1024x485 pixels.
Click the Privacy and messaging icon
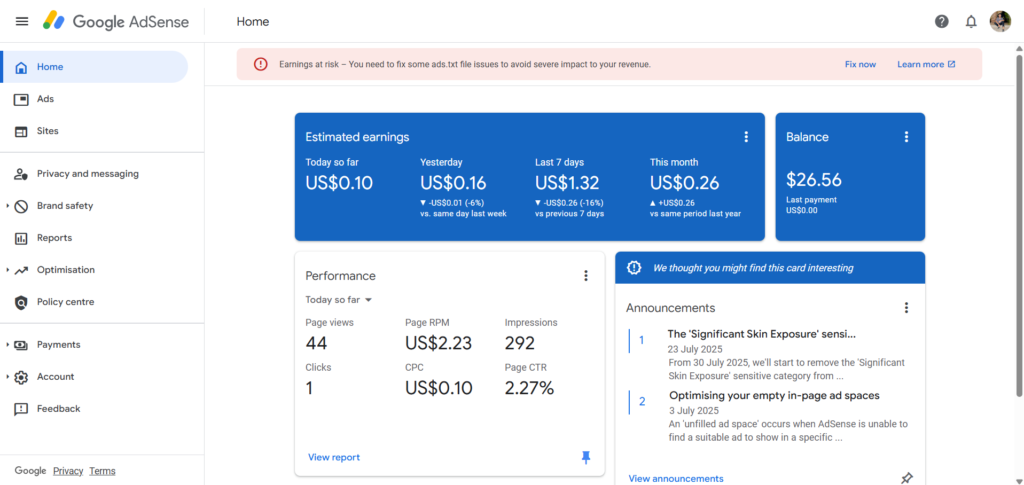point(21,174)
